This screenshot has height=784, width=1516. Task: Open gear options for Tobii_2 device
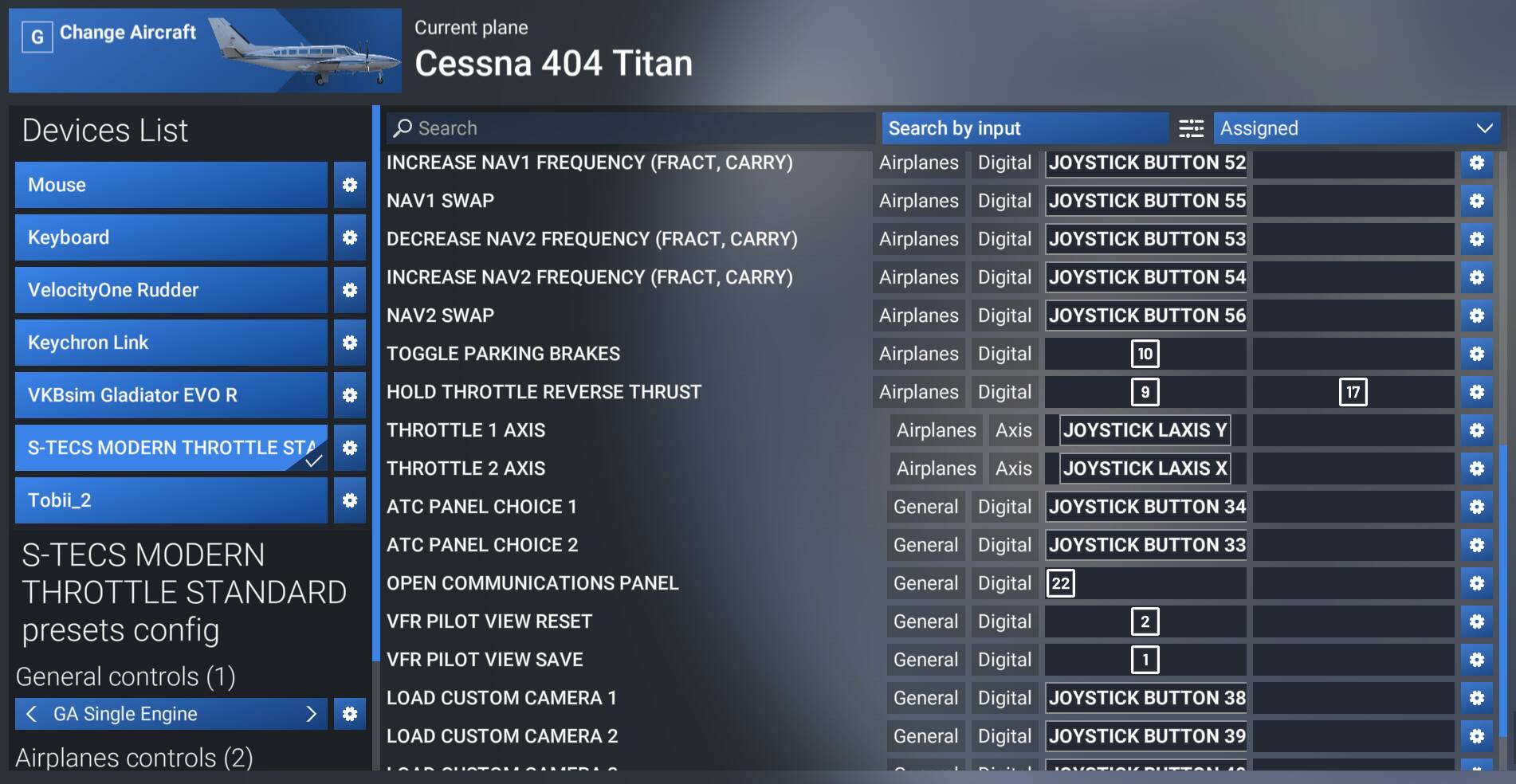click(349, 500)
